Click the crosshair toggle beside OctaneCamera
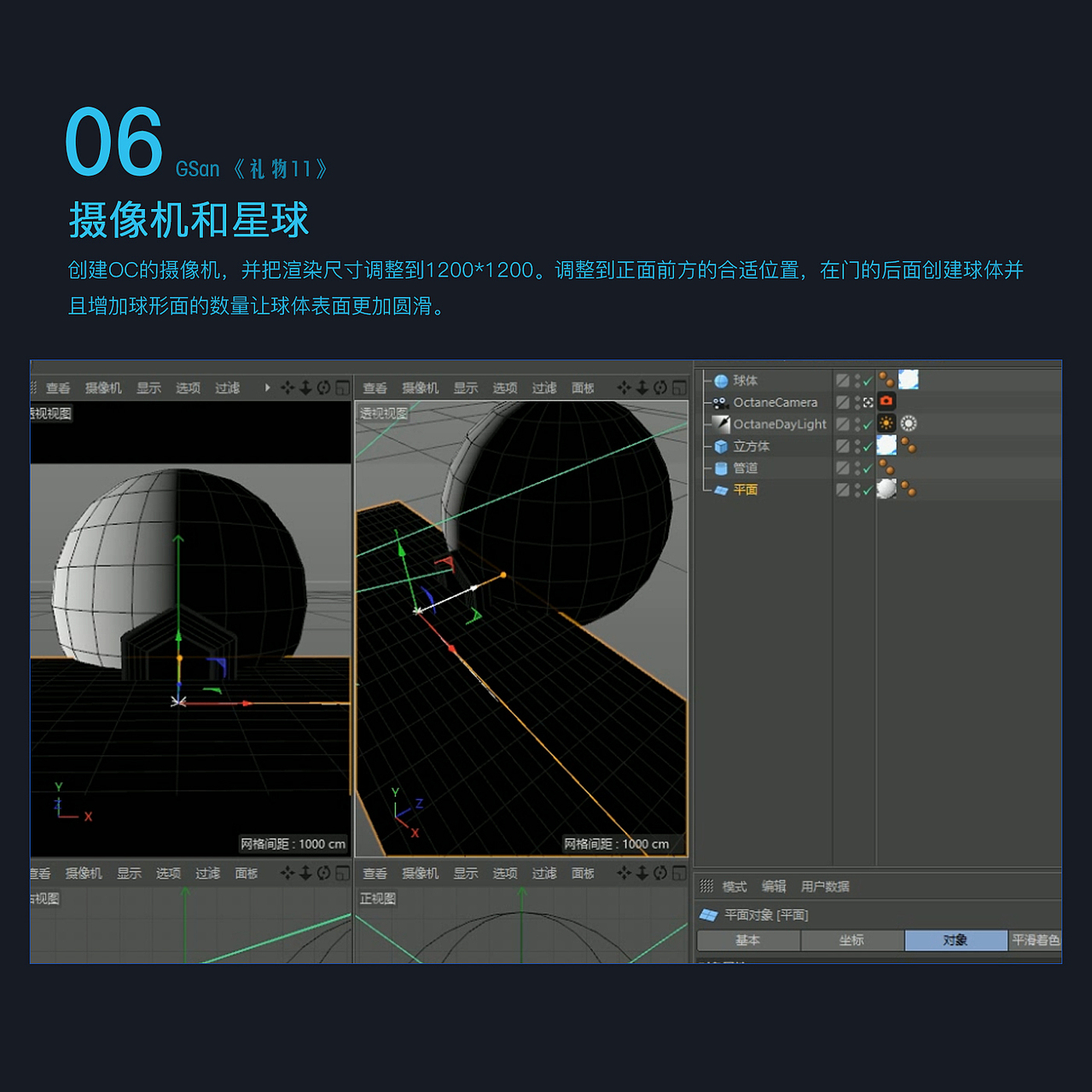The height and width of the screenshot is (1092, 1092). coord(868,402)
